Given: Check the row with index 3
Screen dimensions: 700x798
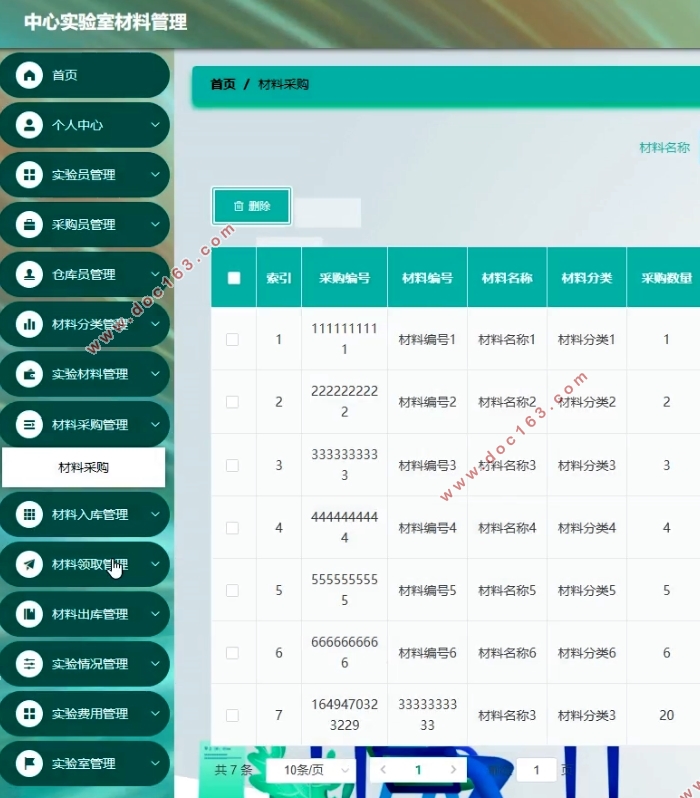Looking at the screenshot, I should [232, 465].
